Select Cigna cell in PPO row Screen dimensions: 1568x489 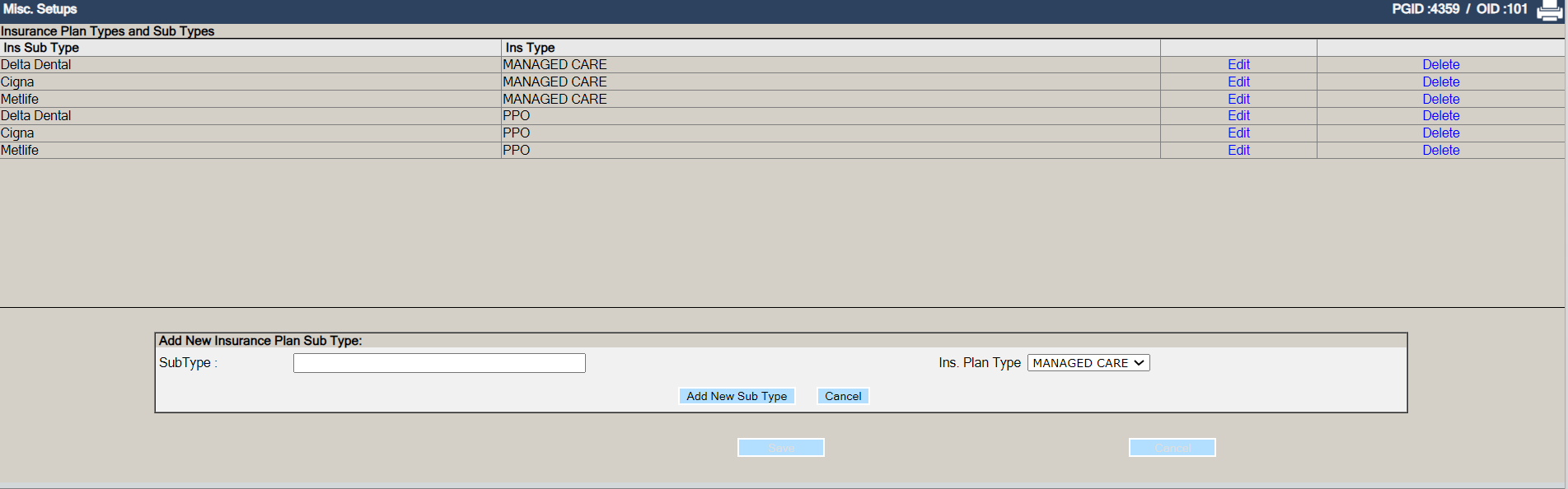tap(250, 133)
